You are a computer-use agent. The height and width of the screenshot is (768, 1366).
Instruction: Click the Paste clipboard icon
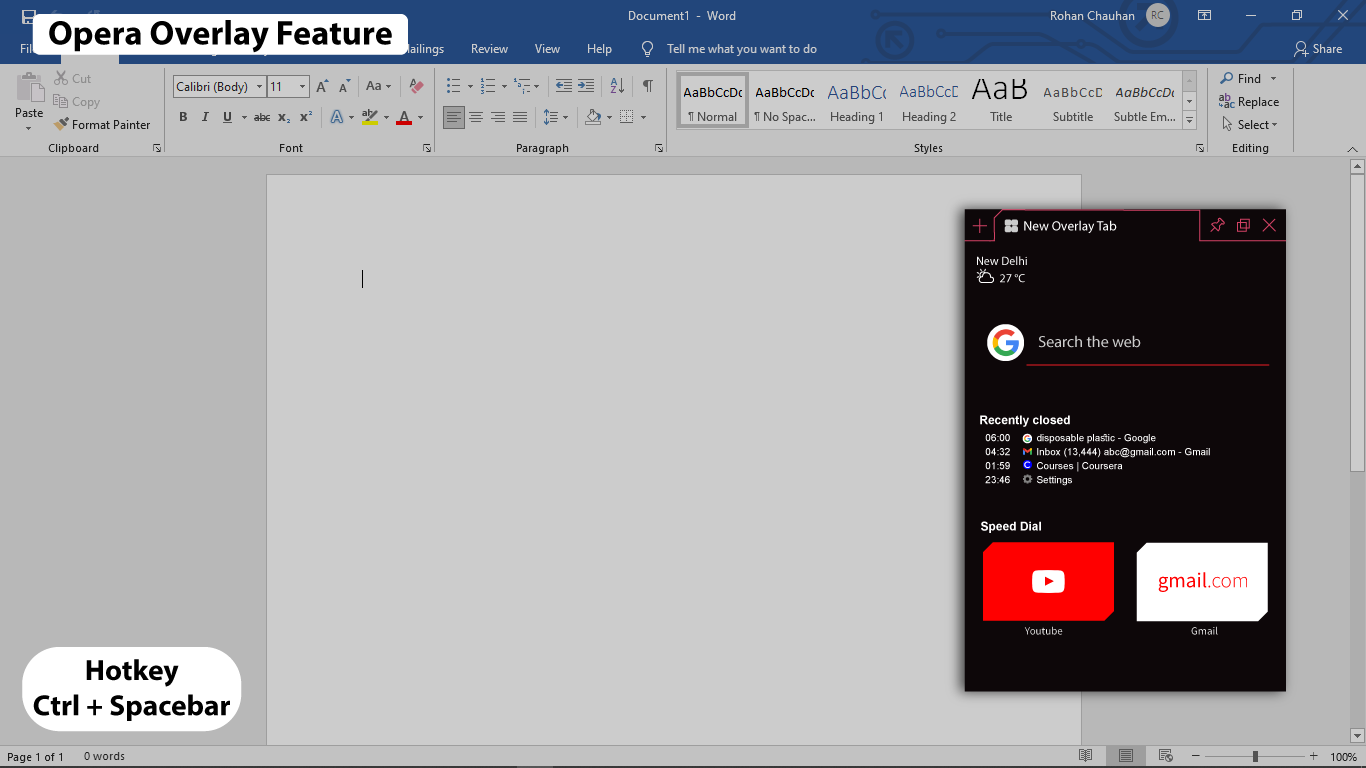pyautogui.click(x=29, y=88)
